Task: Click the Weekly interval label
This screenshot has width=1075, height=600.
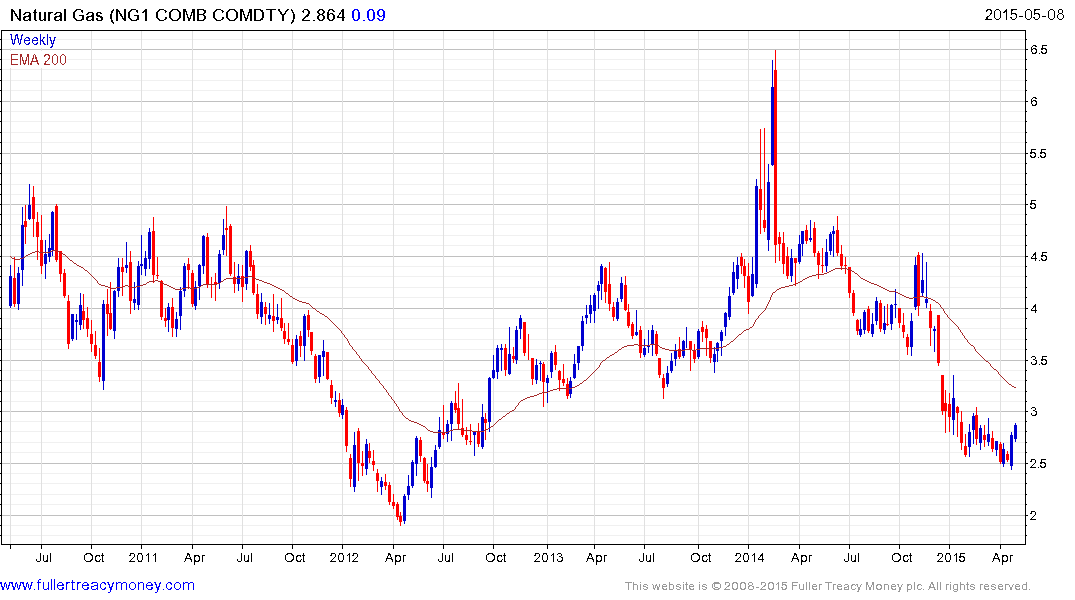Action: pos(33,40)
